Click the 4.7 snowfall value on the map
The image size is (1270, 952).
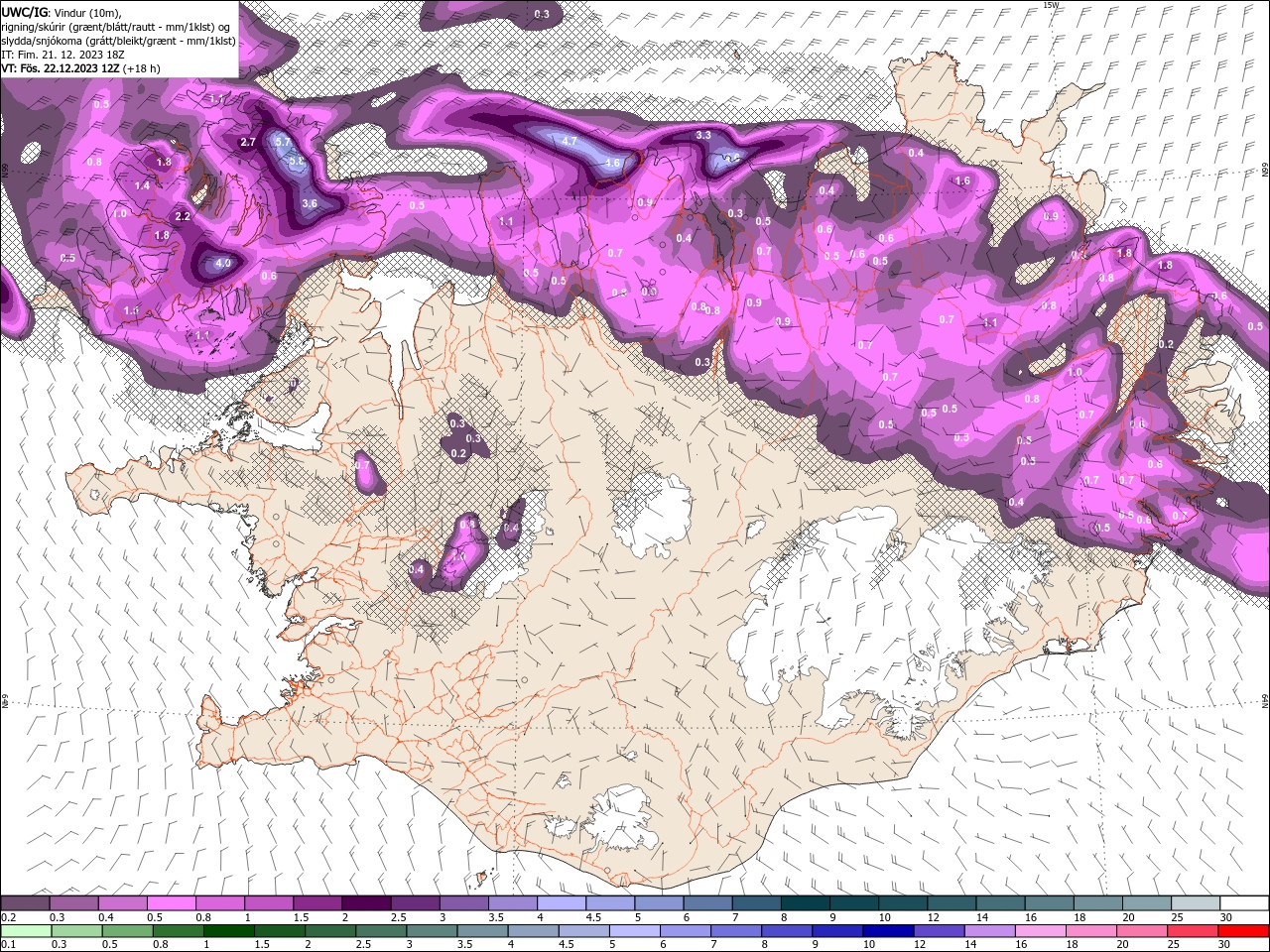(x=569, y=142)
